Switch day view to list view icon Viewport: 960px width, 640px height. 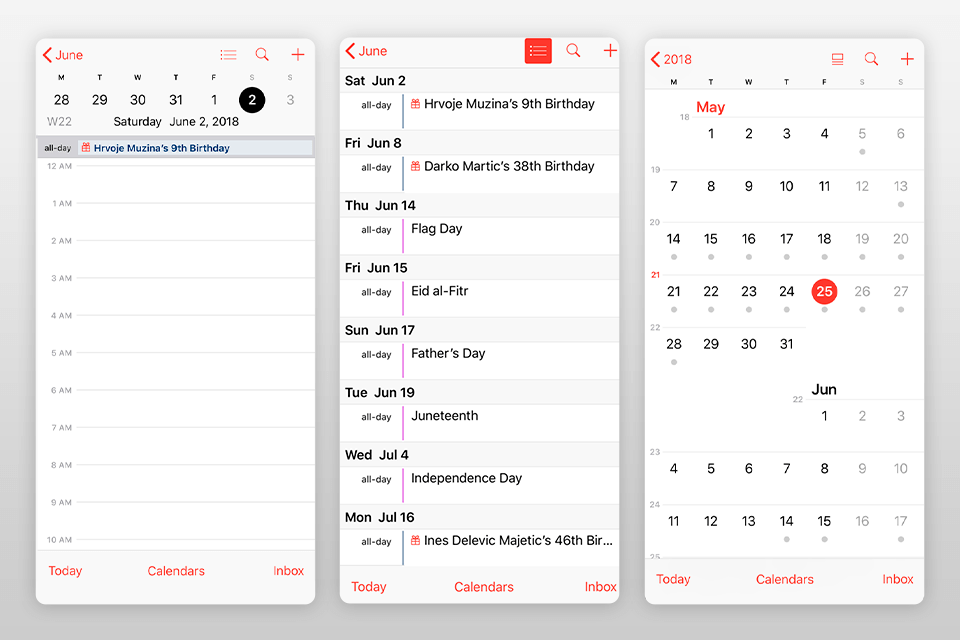point(228,55)
